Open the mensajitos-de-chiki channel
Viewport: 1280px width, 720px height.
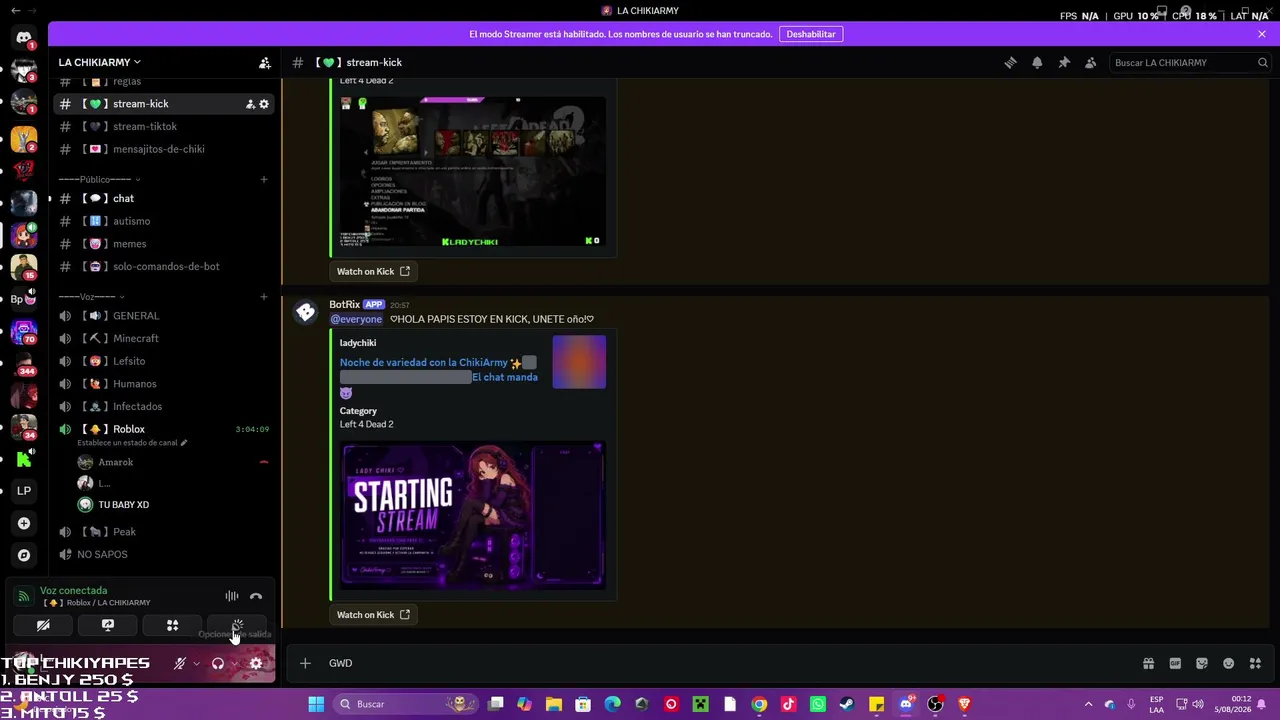pyautogui.click(x=163, y=149)
